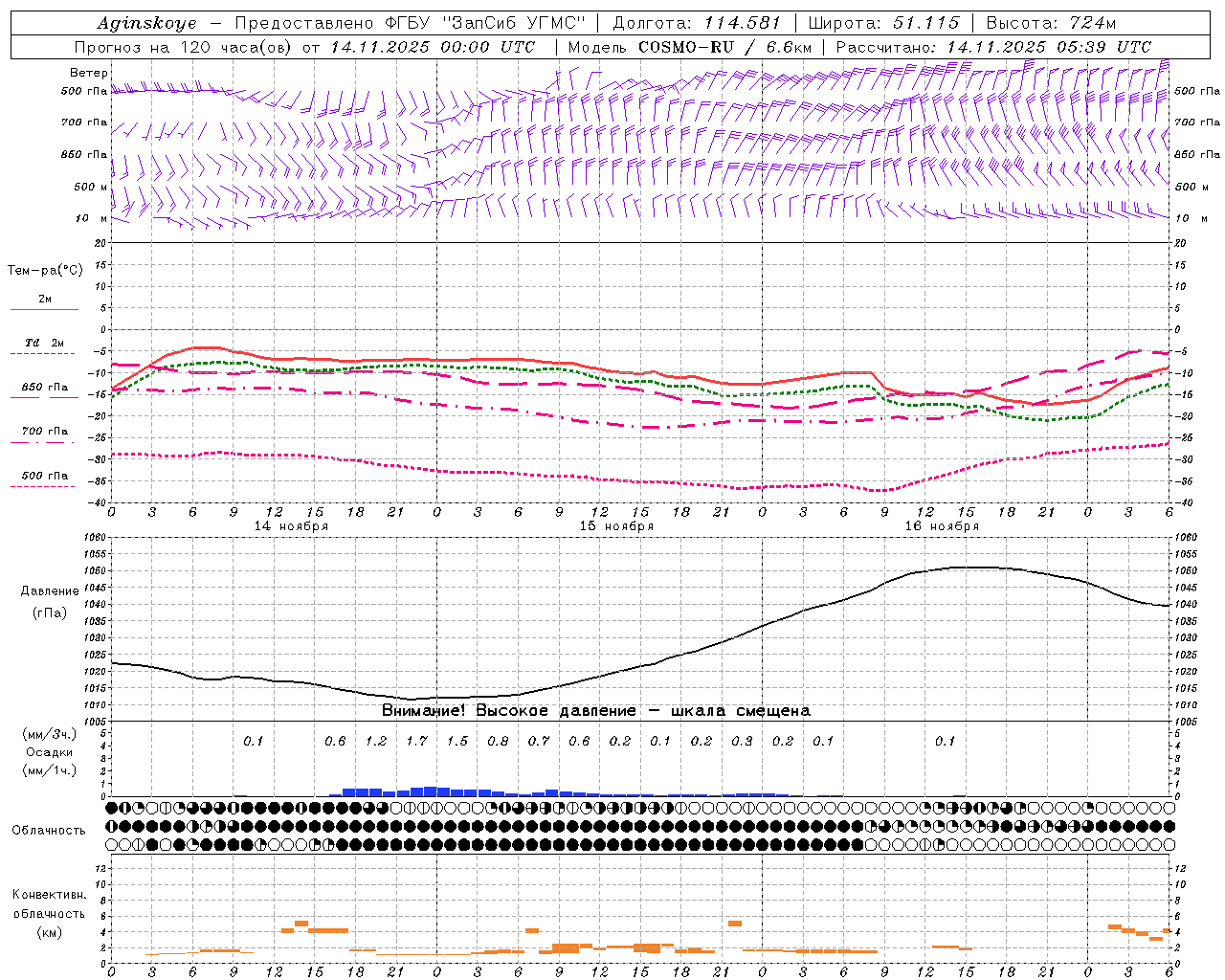The image size is (1225, 980).
Task: Click the Рассчитано: 14.11.2025 05:39 UTC text
Action: 993,47
